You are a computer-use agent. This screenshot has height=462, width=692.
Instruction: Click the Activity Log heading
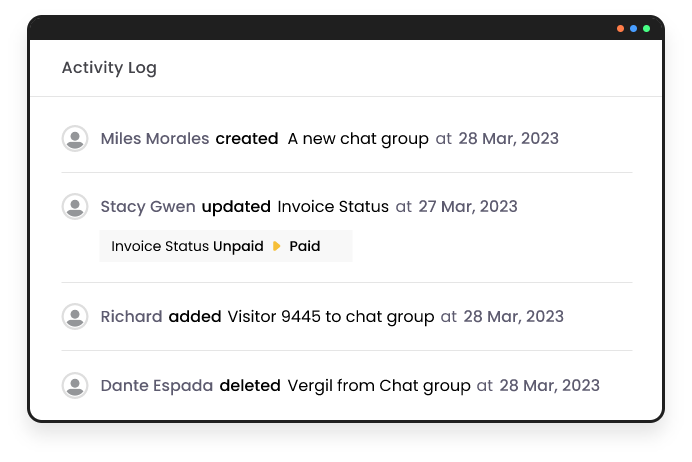click(109, 68)
